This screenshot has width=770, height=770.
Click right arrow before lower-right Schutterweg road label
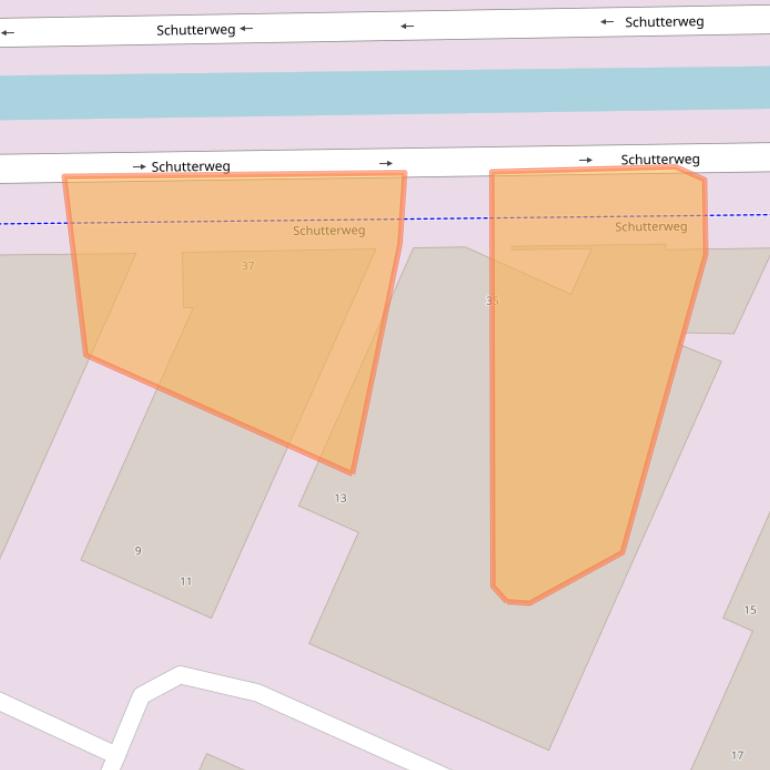pyautogui.click(x=585, y=160)
